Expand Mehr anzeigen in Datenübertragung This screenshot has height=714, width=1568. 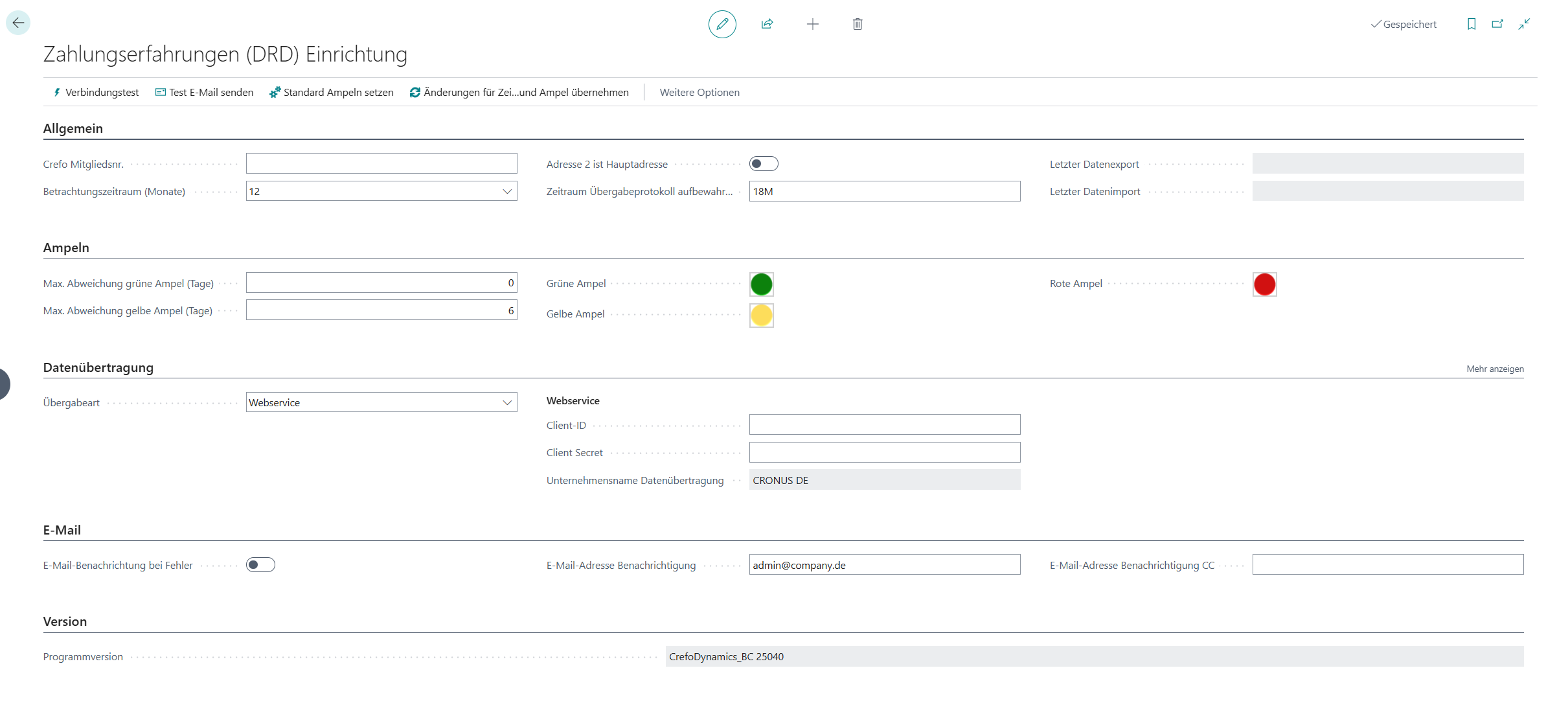tap(1495, 369)
